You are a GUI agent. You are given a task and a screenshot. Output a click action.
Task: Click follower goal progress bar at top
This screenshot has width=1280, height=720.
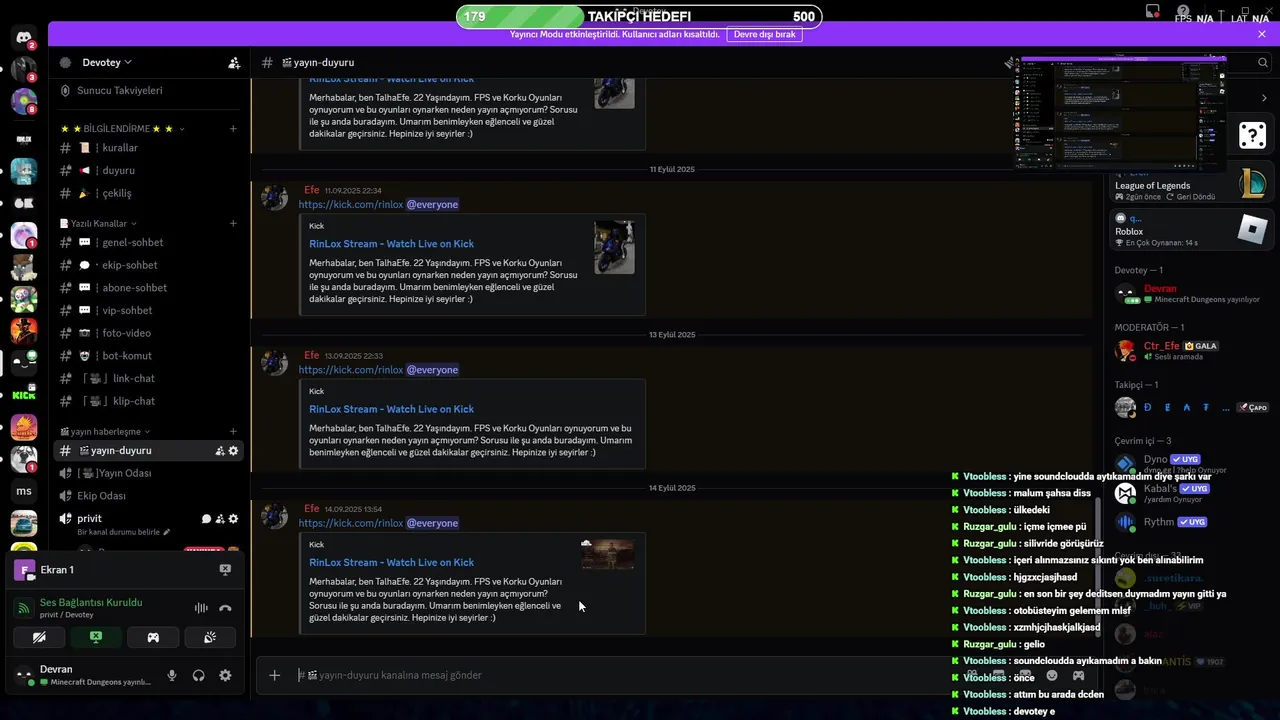pyautogui.click(x=640, y=16)
